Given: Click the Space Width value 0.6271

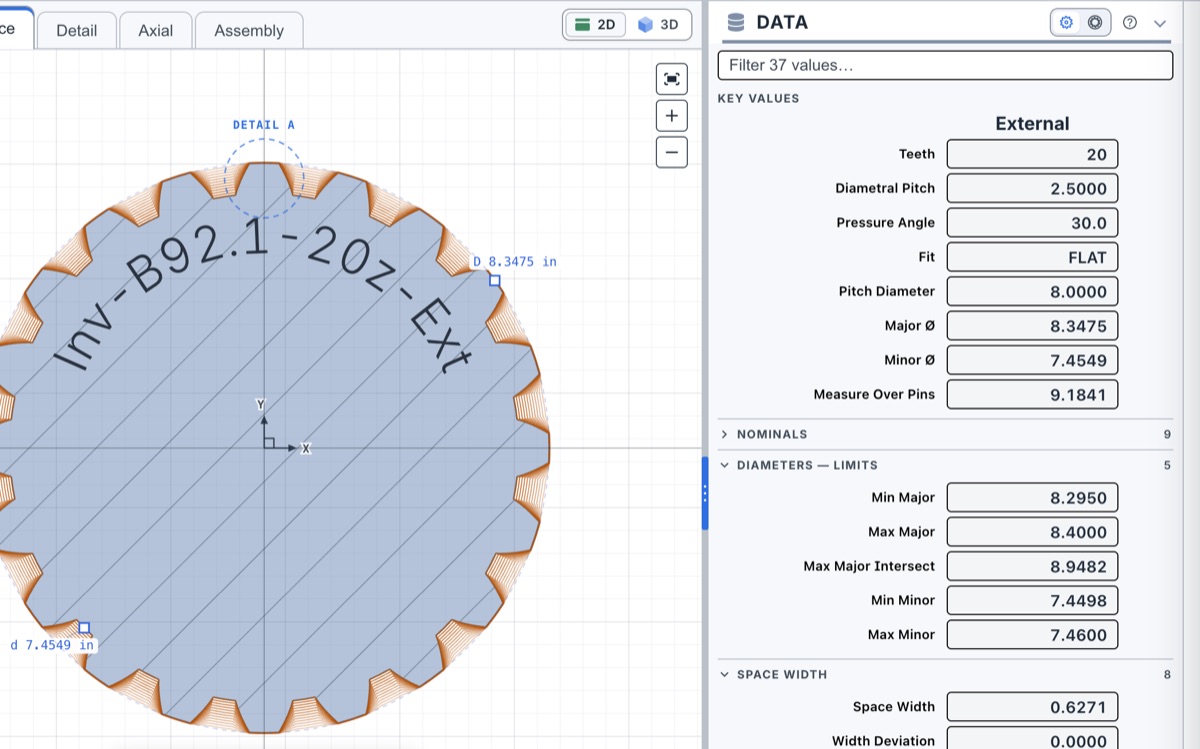Looking at the screenshot, I should coord(1032,707).
